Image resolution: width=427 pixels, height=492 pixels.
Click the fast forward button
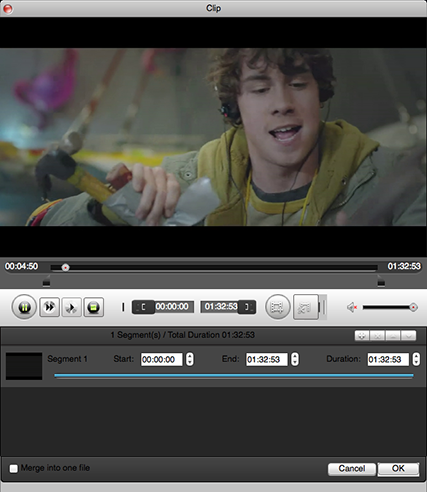click(50, 307)
